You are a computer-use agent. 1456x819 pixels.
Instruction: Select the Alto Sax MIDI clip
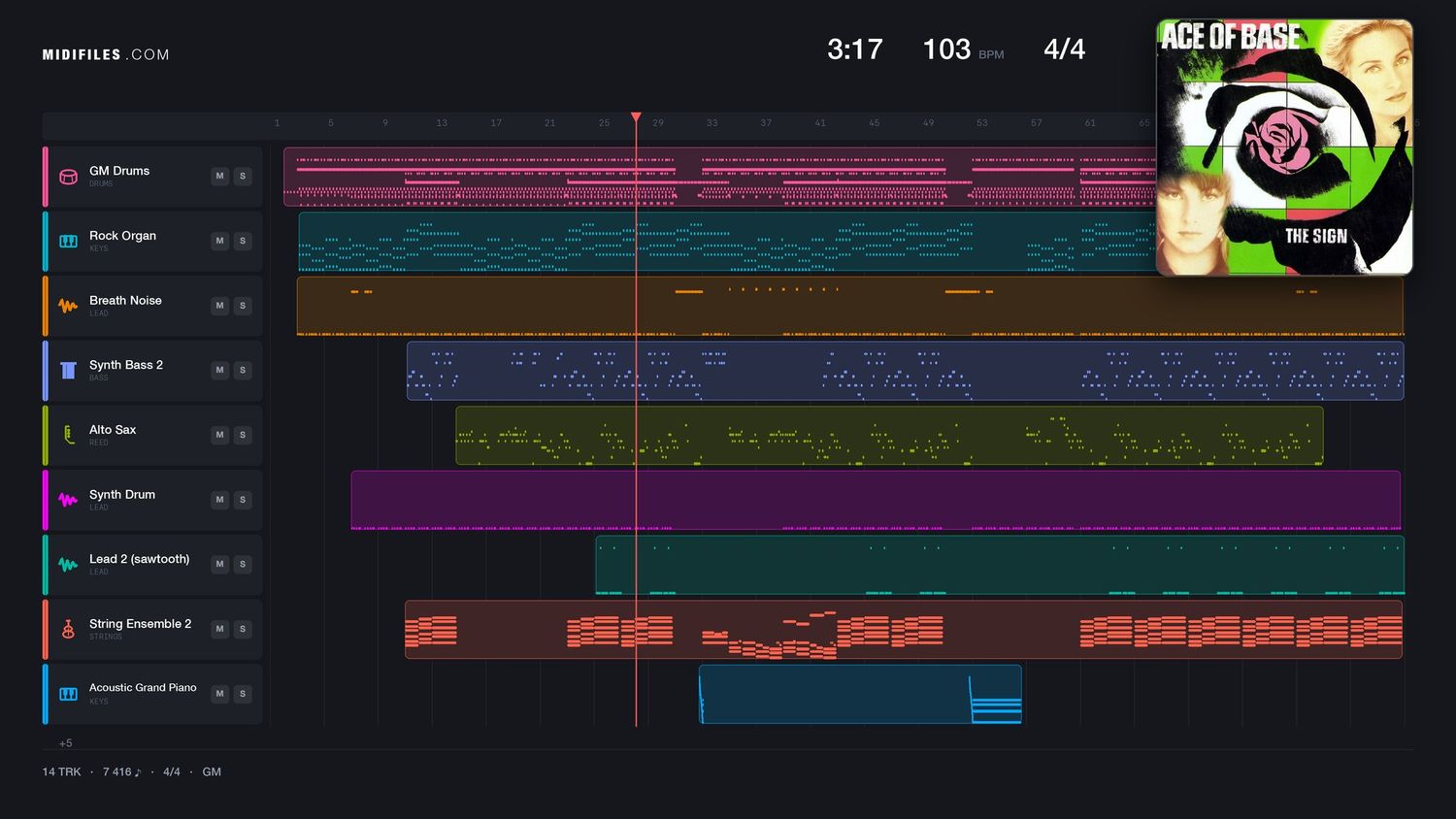click(889, 435)
